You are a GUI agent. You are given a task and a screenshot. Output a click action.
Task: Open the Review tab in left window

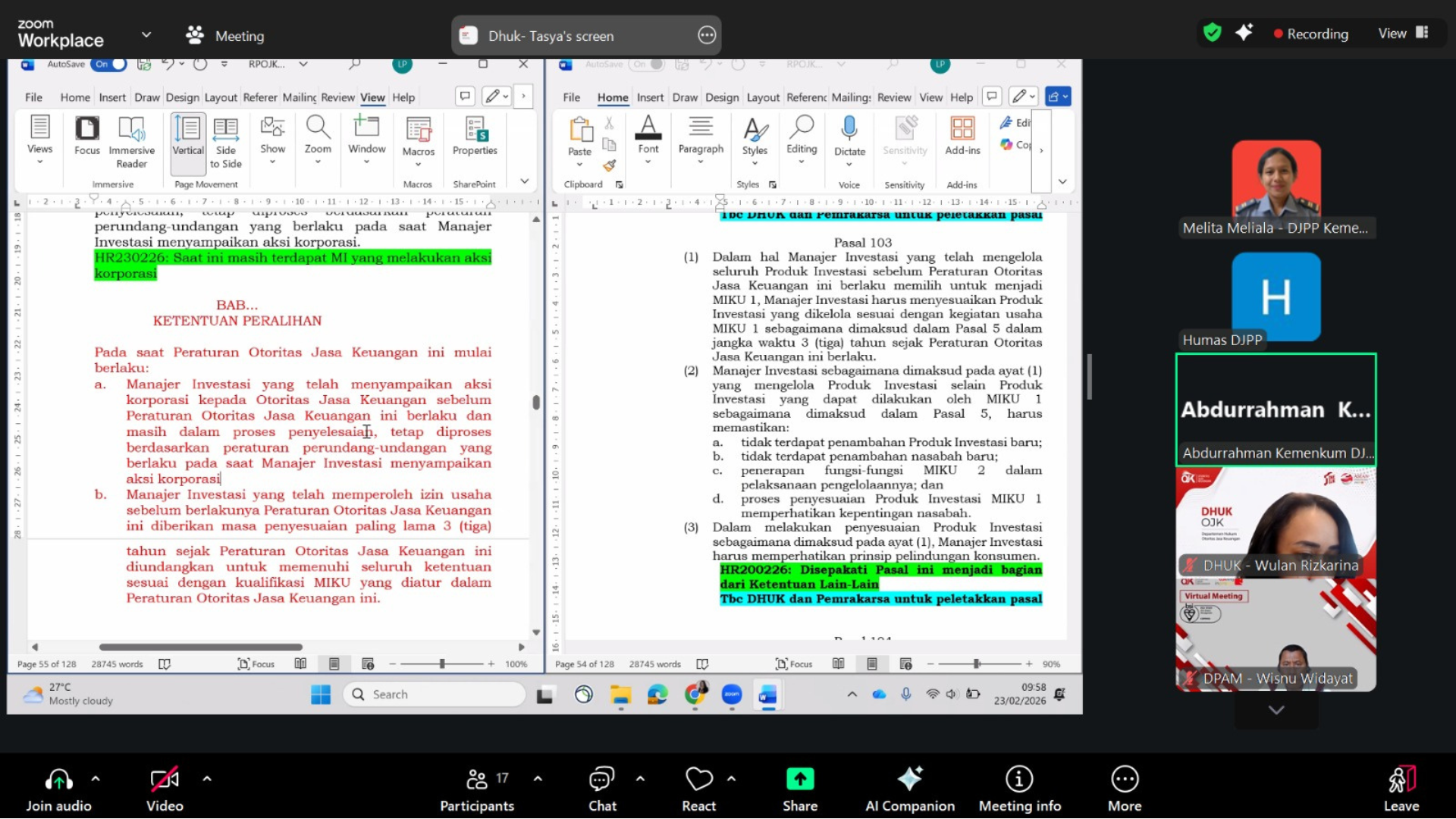pos(337,98)
